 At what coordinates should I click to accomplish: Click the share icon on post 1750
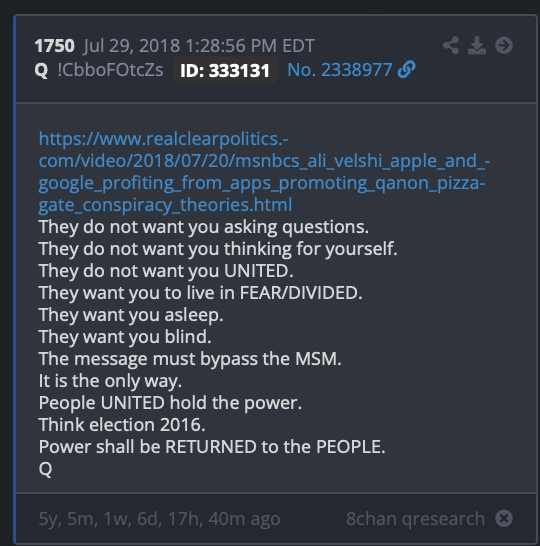[451, 45]
